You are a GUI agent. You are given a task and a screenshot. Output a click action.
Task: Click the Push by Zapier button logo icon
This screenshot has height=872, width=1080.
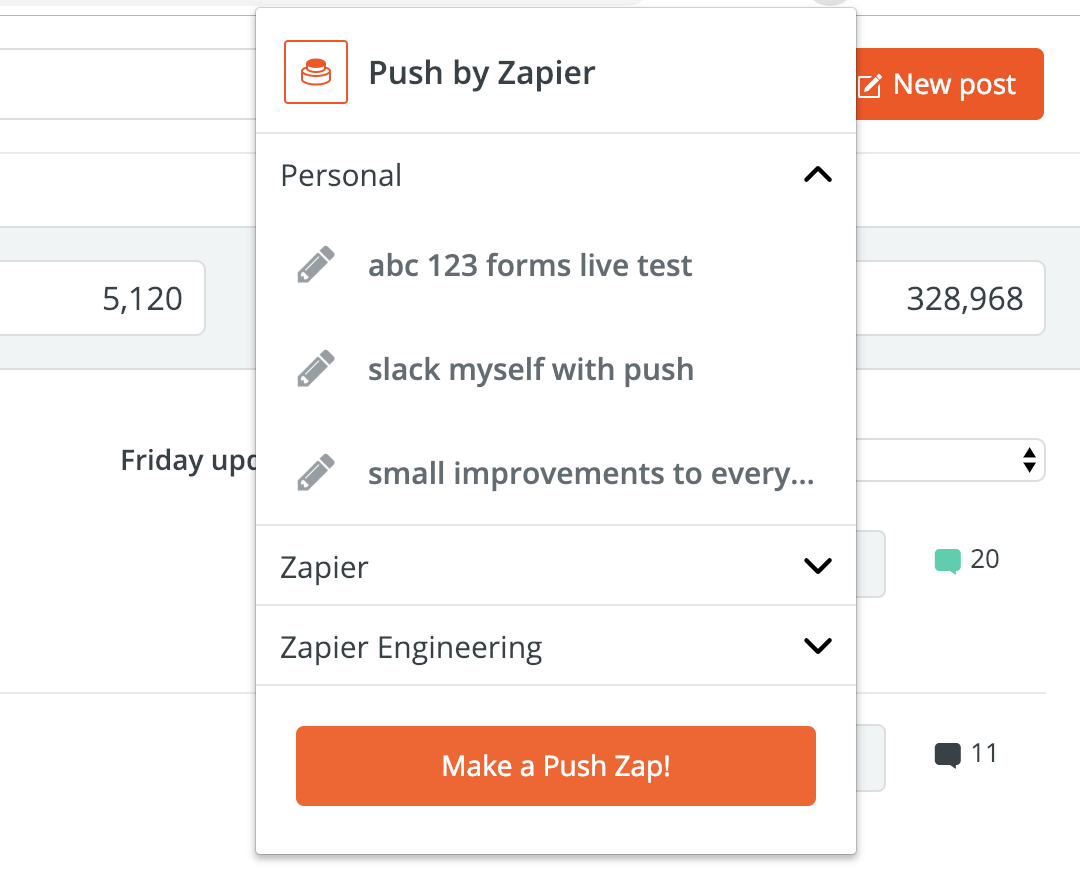tap(316, 72)
